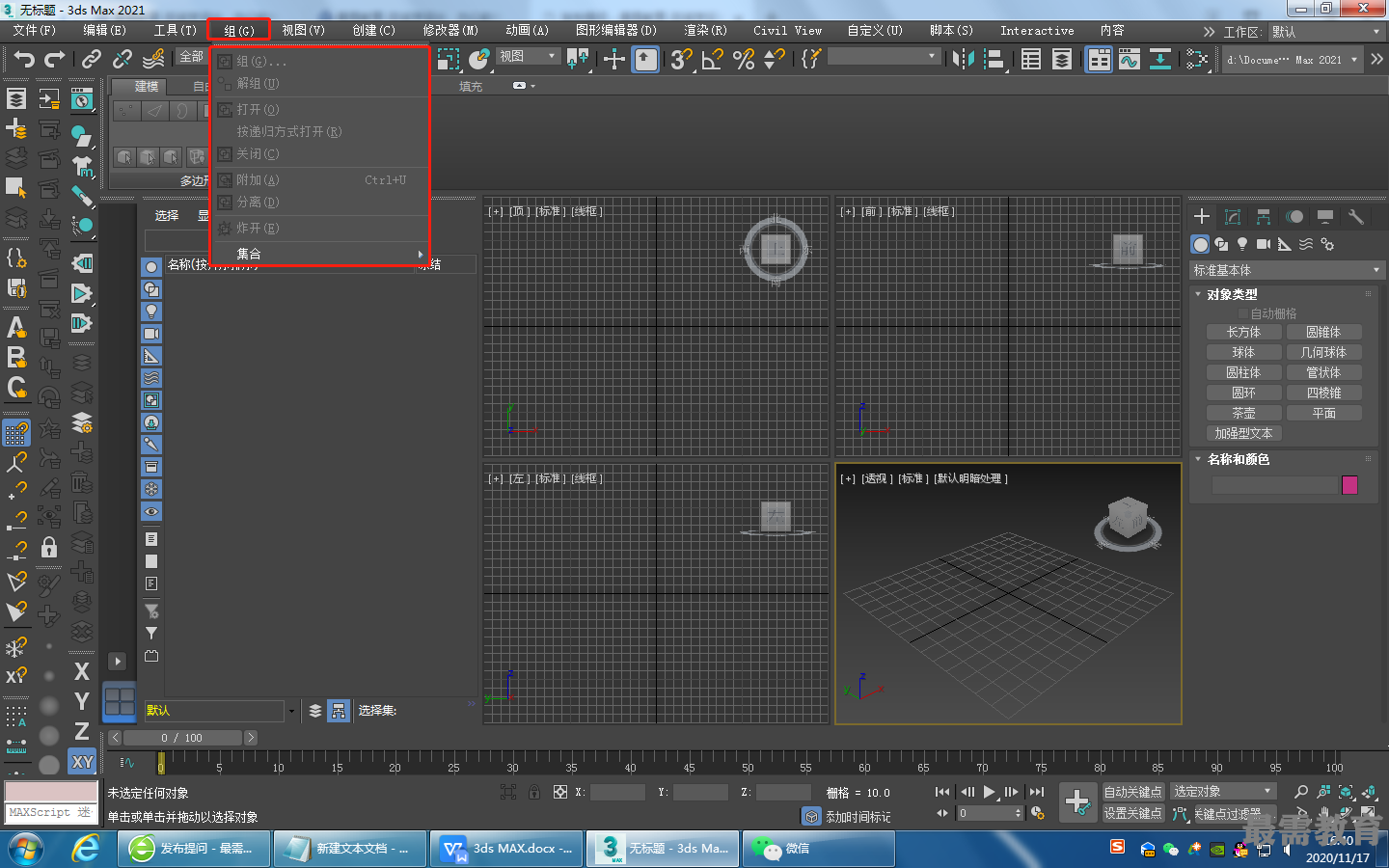Screen dimensions: 1389x868
Task: Open the 集合 submenu entry
Action: pyautogui.click(x=320, y=254)
